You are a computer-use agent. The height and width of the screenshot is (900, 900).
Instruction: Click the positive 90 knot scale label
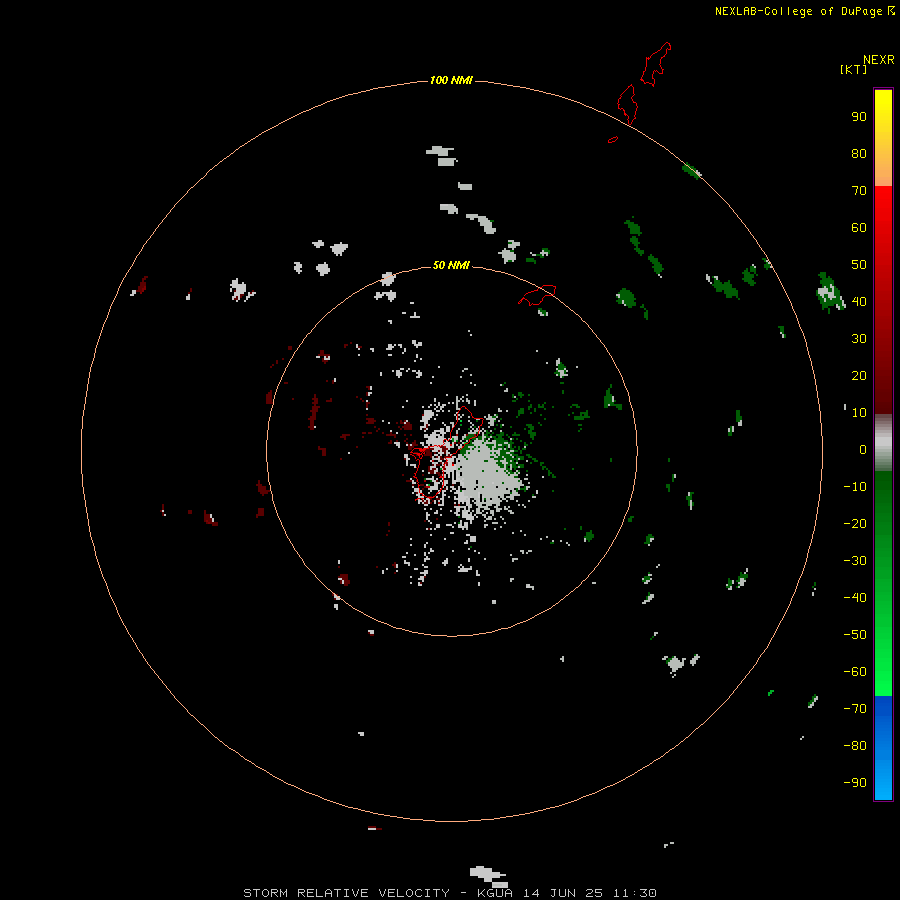tap(859, 117)
